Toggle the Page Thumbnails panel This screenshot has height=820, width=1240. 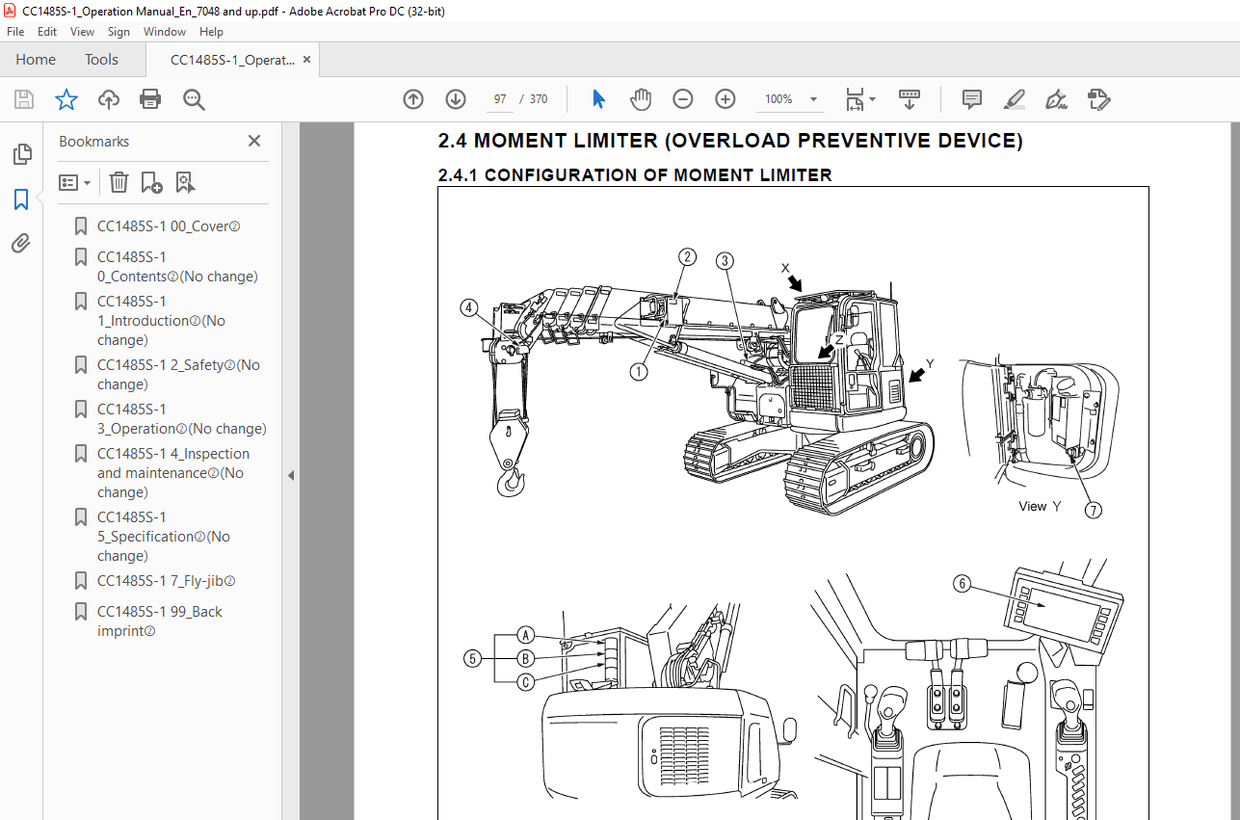pyautogui.click(x=22, y=153)
